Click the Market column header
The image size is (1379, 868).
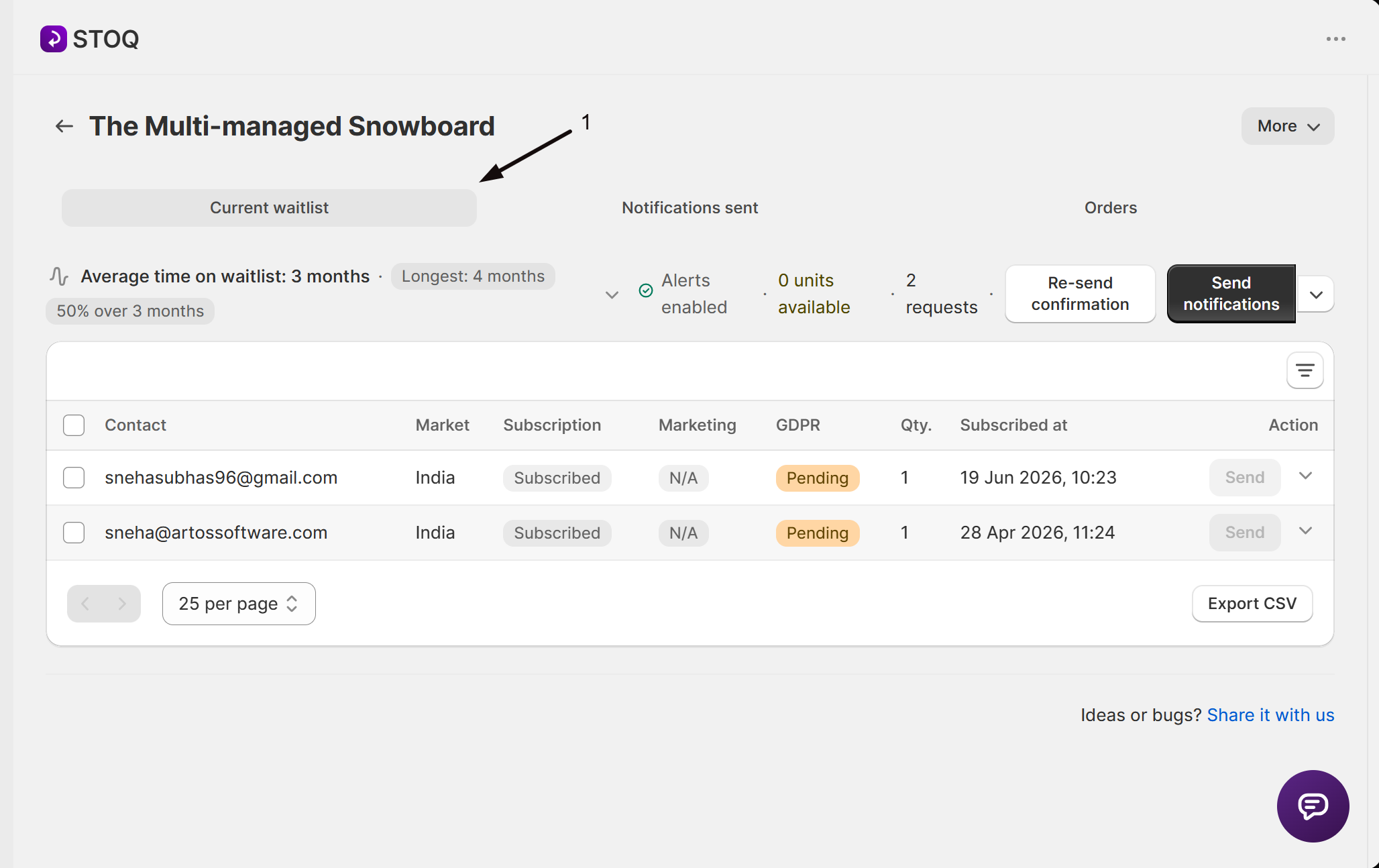443,425
